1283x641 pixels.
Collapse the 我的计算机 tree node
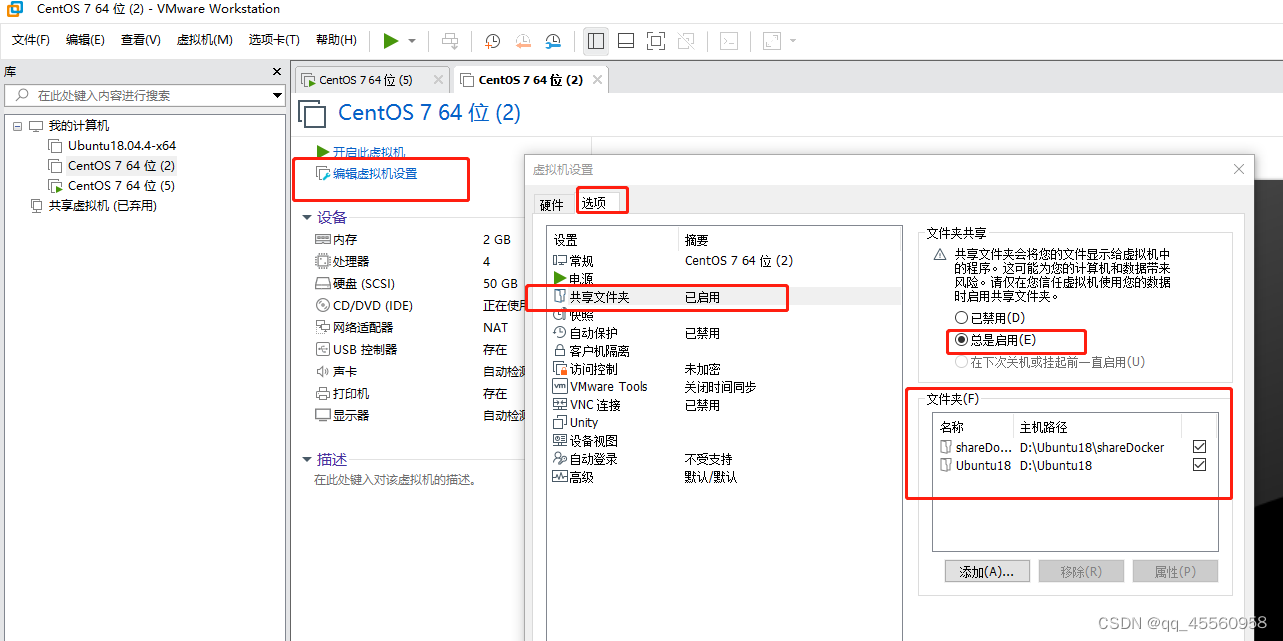(x=17, y=126)
